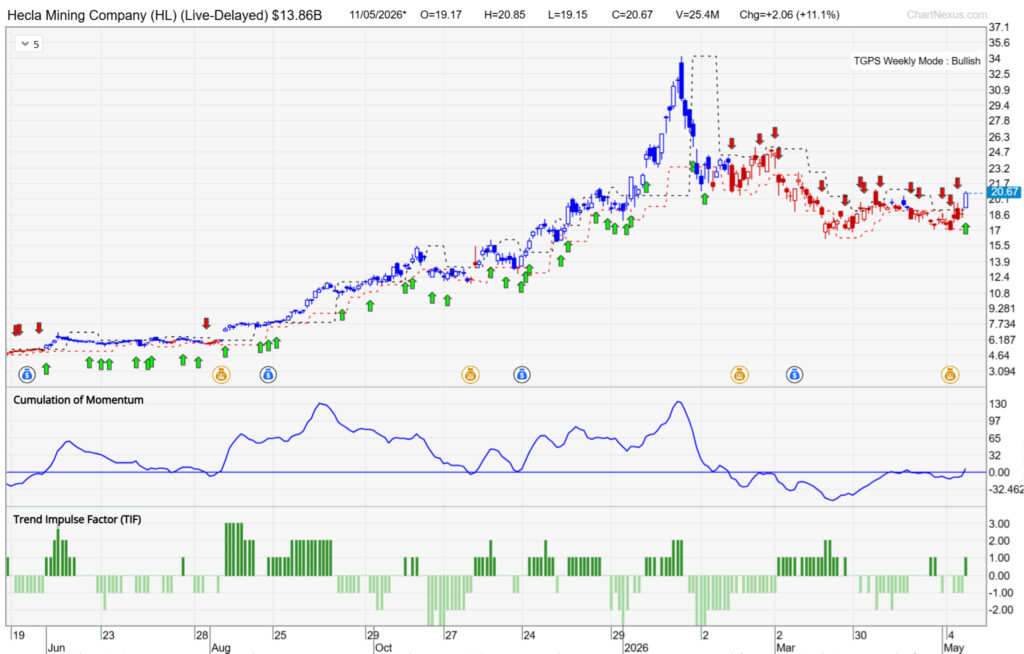Click the V=25.4M volume value
The image size is (1024, 654).
[x=697, y=14]
